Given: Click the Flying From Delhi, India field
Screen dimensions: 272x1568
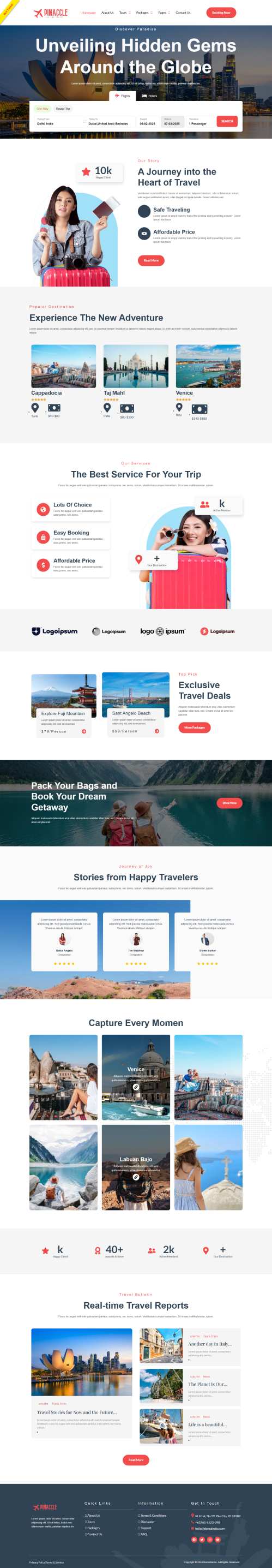Looking at the screenshot, I should (x=58, y=122).
